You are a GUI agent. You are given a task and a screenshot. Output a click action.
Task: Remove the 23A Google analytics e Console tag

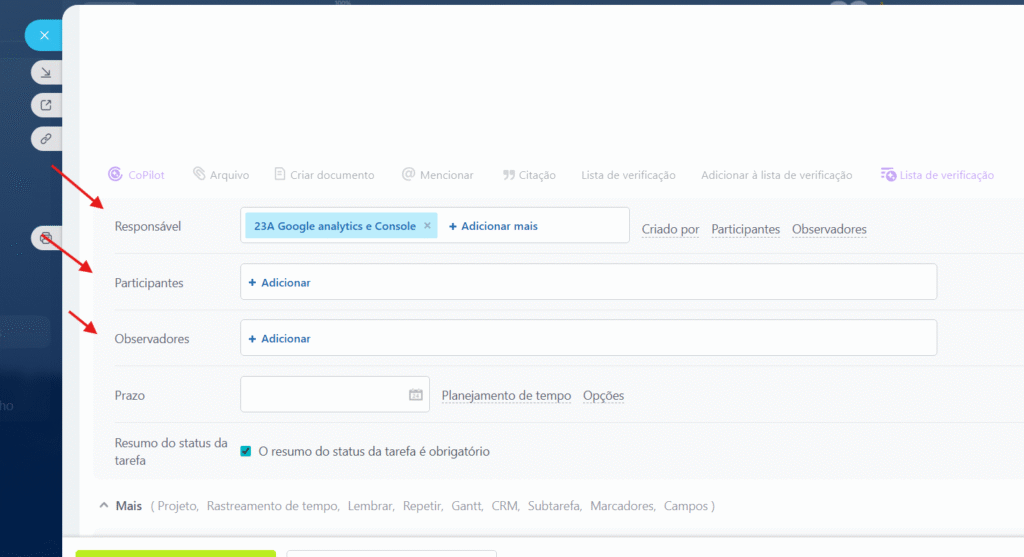tap(427, 226)
